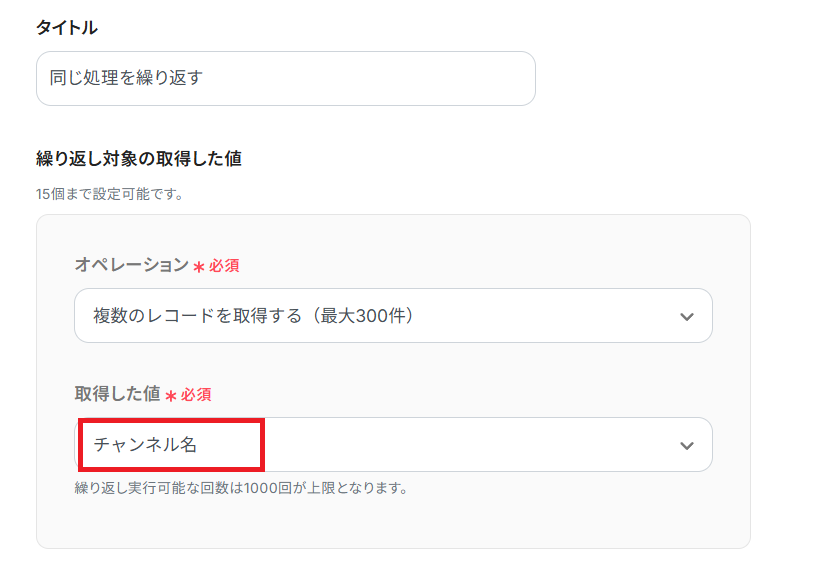The width and height of the screenshot is (820, 563).
Task: Click the red asterisk next to オペレーション
Action: (x=199, y=267)
